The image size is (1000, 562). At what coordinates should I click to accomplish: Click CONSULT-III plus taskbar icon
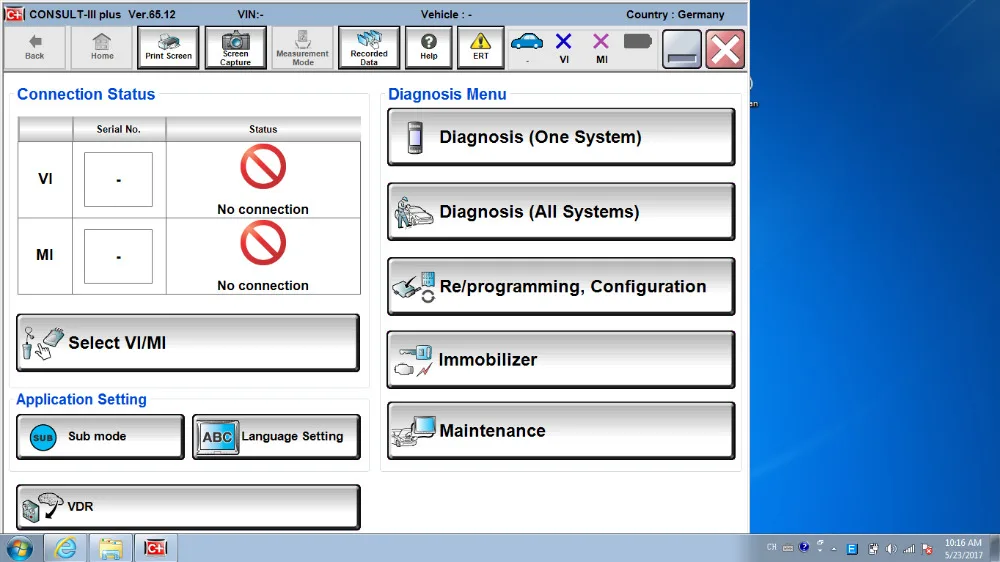coord(155,548)
